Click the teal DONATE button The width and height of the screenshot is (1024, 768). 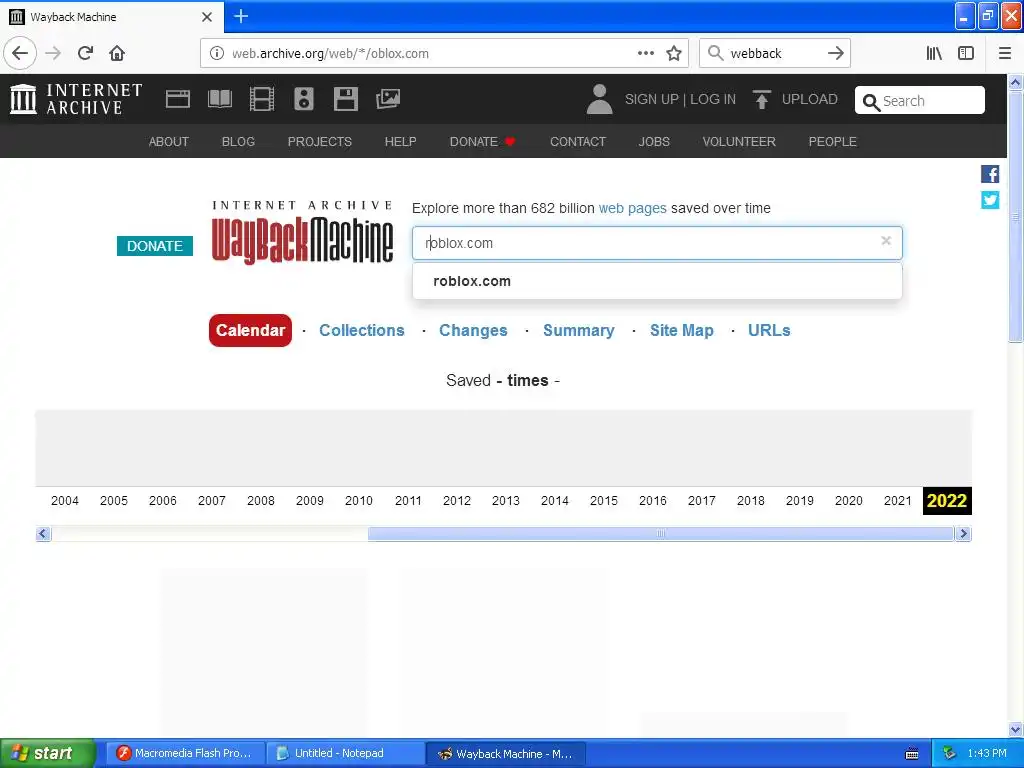coord(155,246)
